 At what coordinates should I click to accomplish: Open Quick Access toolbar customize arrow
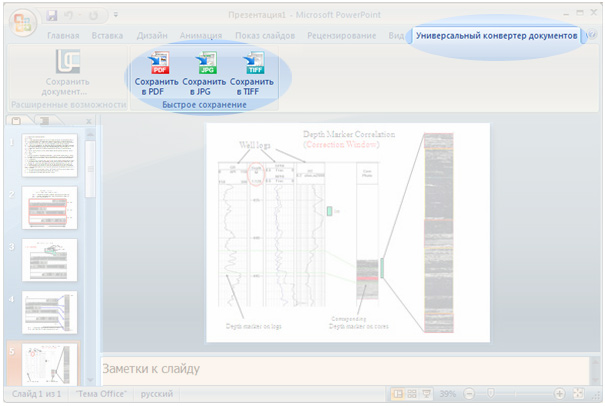115,15
